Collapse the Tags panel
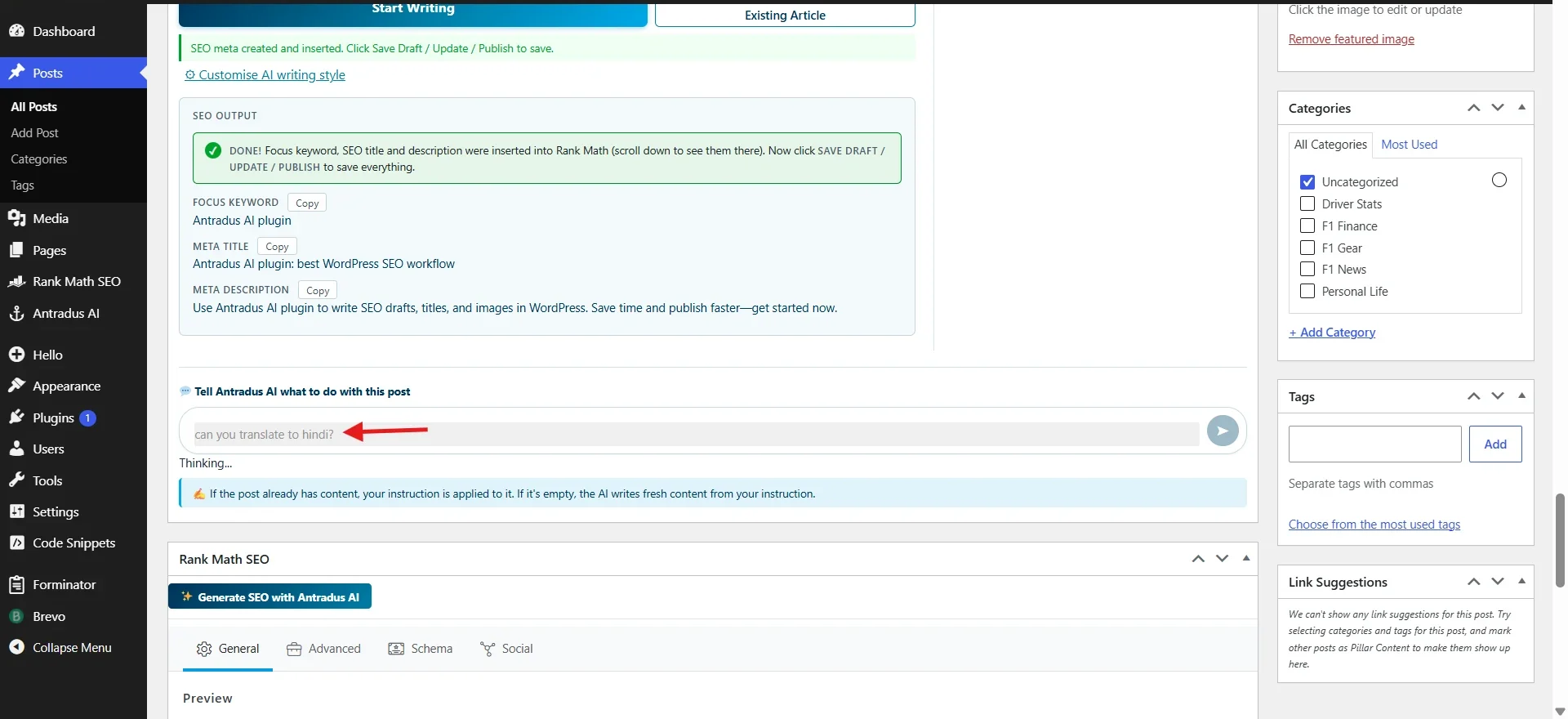 (1521, 395)
